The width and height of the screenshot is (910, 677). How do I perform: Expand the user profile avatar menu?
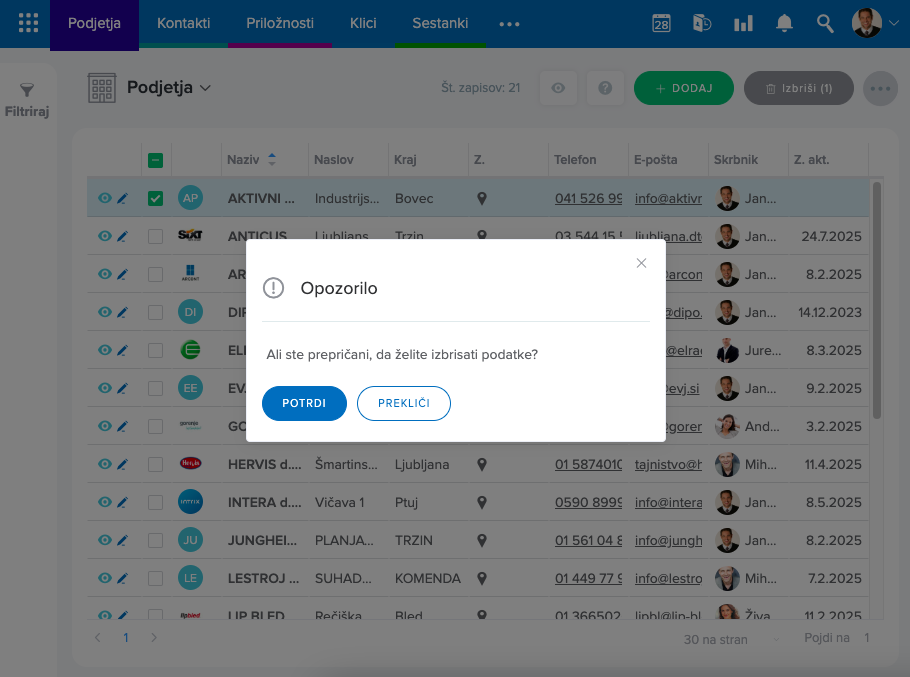click(875, 24)
